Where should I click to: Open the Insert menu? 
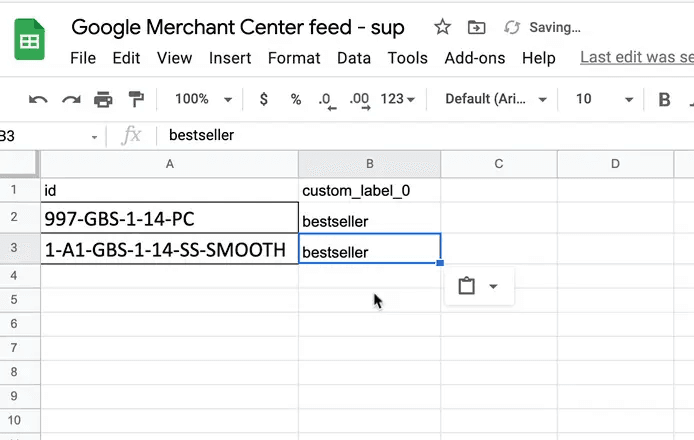click(230, 58)
